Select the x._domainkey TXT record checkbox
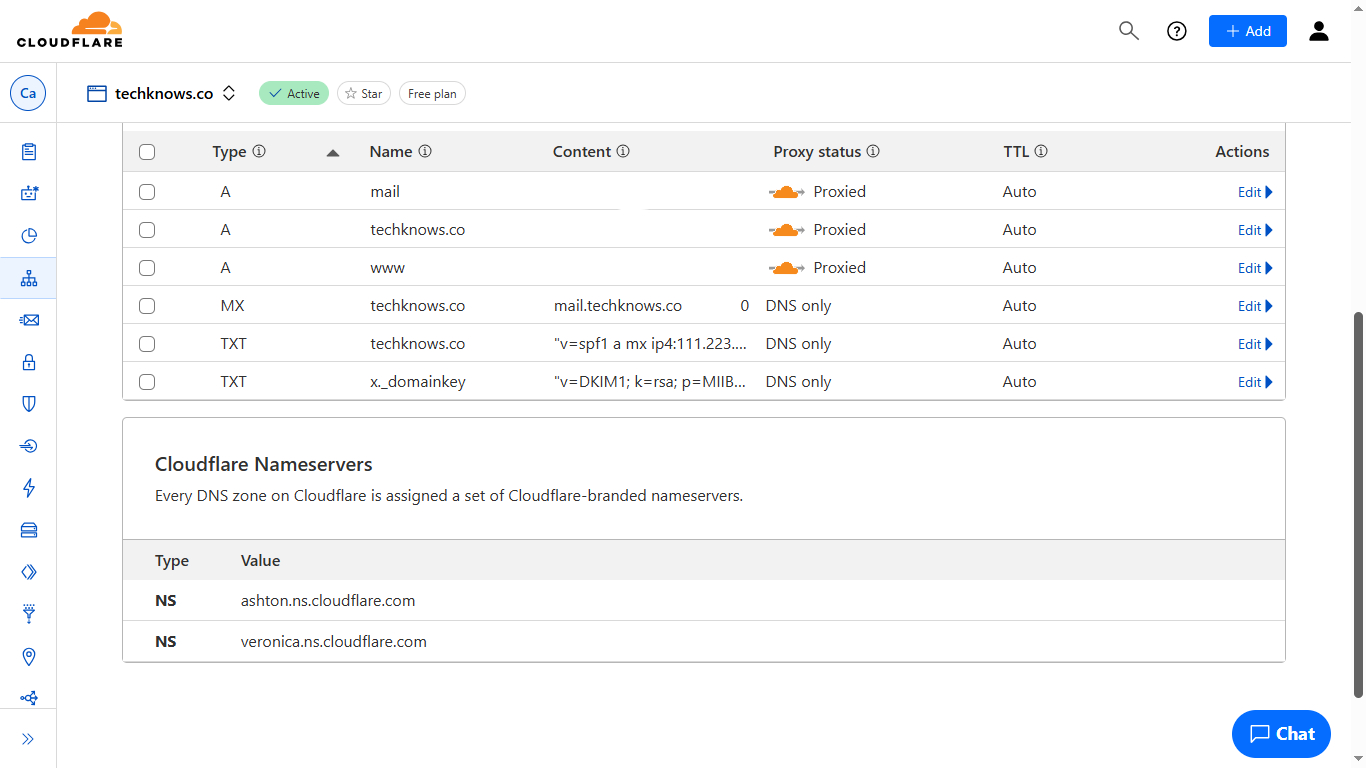The width and height of the screenshot is (1366, 768). coord(147,382)
